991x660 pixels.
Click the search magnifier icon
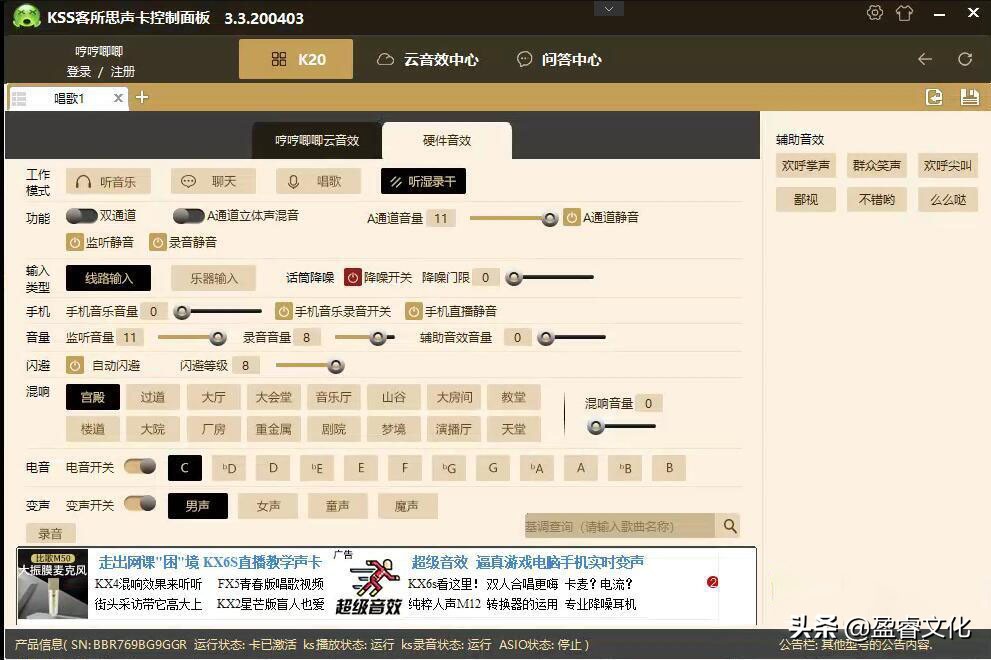[x=729, y=525]
